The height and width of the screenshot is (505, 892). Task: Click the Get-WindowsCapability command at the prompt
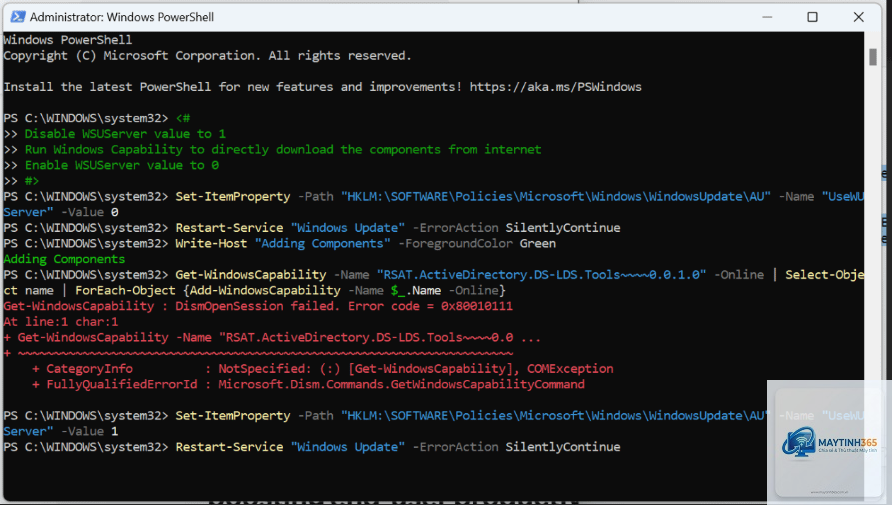click(251, 275)
